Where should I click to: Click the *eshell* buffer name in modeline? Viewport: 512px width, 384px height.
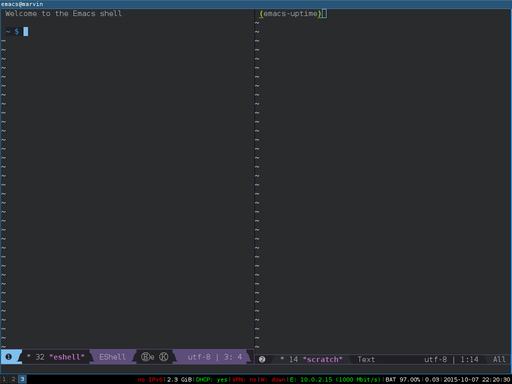click(x=67, y=357)
